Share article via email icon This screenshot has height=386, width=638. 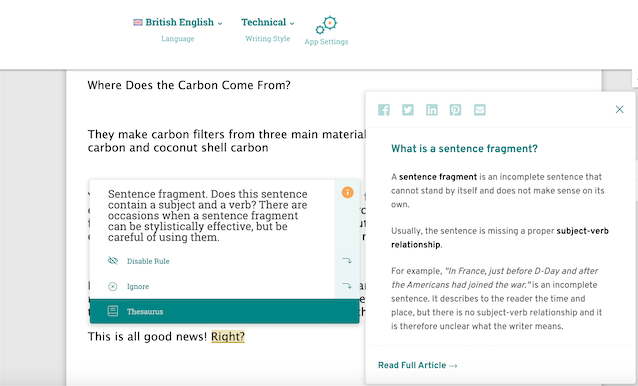[480, 110]
